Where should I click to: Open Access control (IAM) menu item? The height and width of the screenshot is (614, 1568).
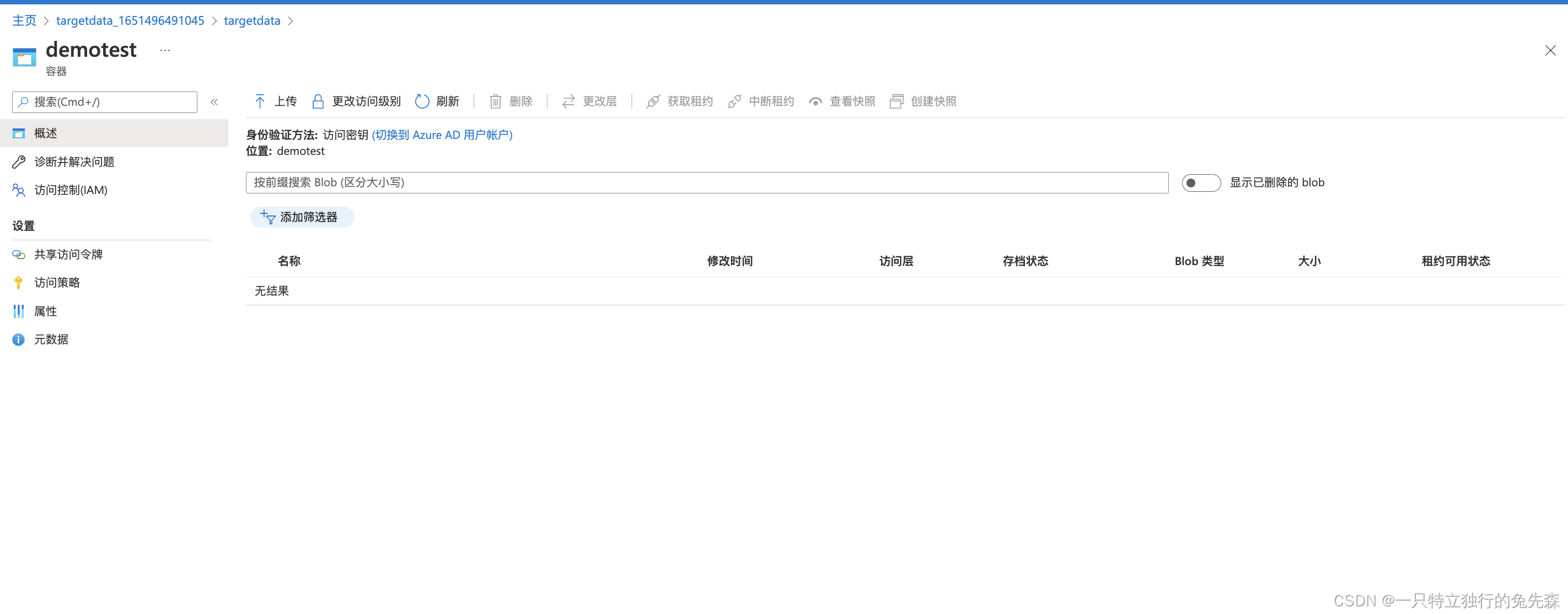(x=71, y=190)
